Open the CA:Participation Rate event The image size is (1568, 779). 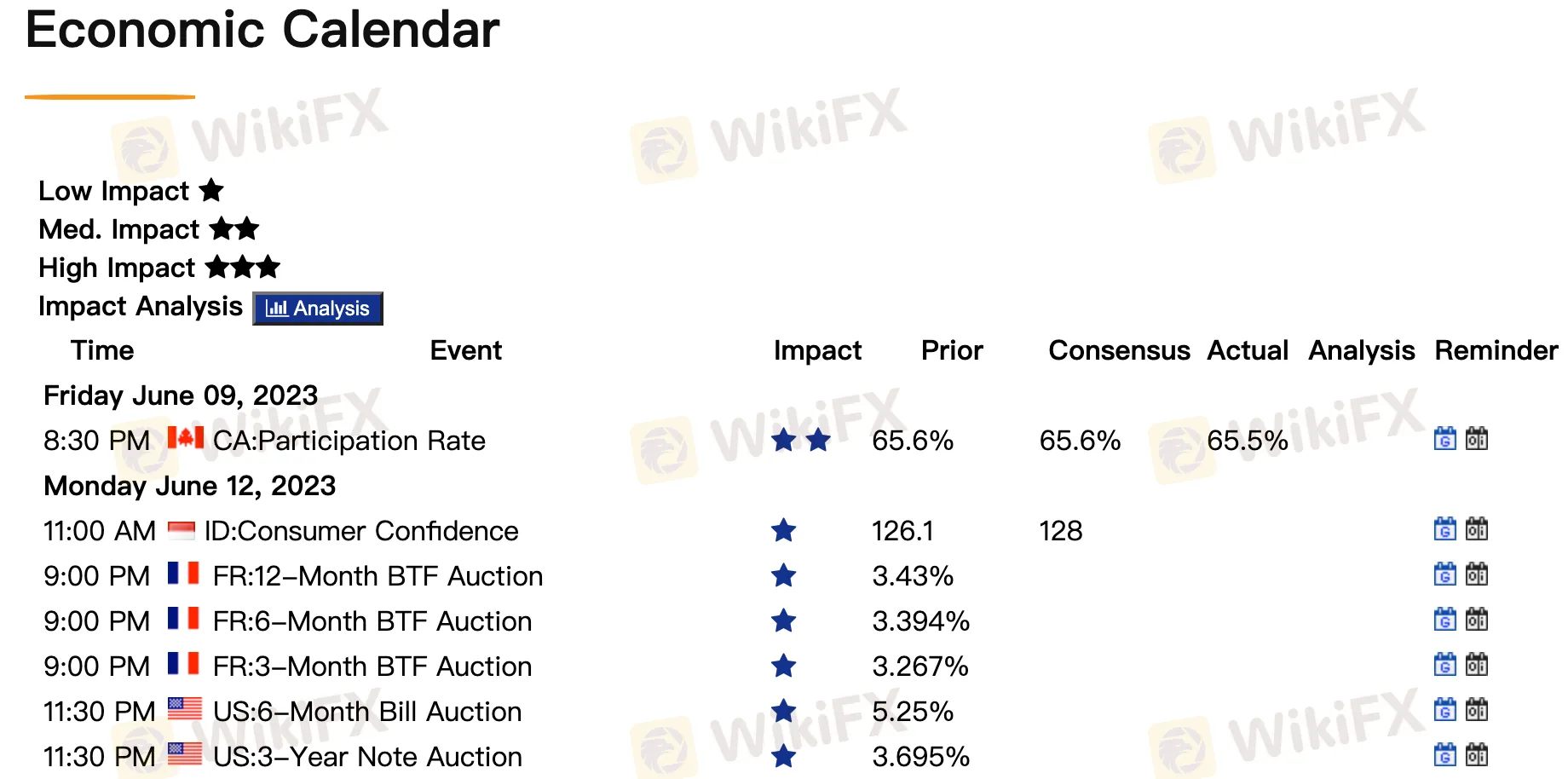click(x=349, y=441)
